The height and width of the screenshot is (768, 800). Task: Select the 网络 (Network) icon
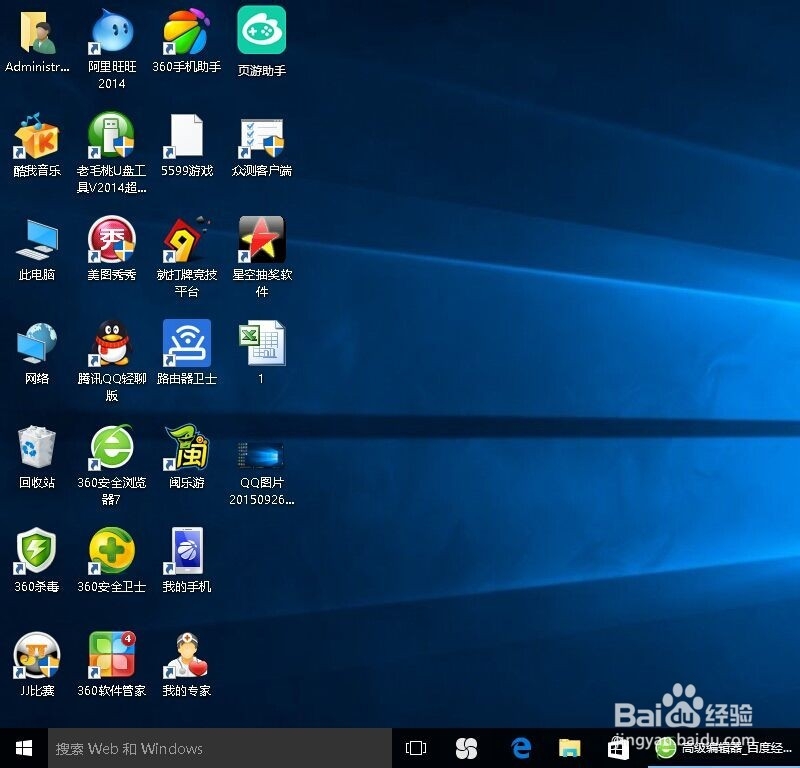tap(37, 343)
